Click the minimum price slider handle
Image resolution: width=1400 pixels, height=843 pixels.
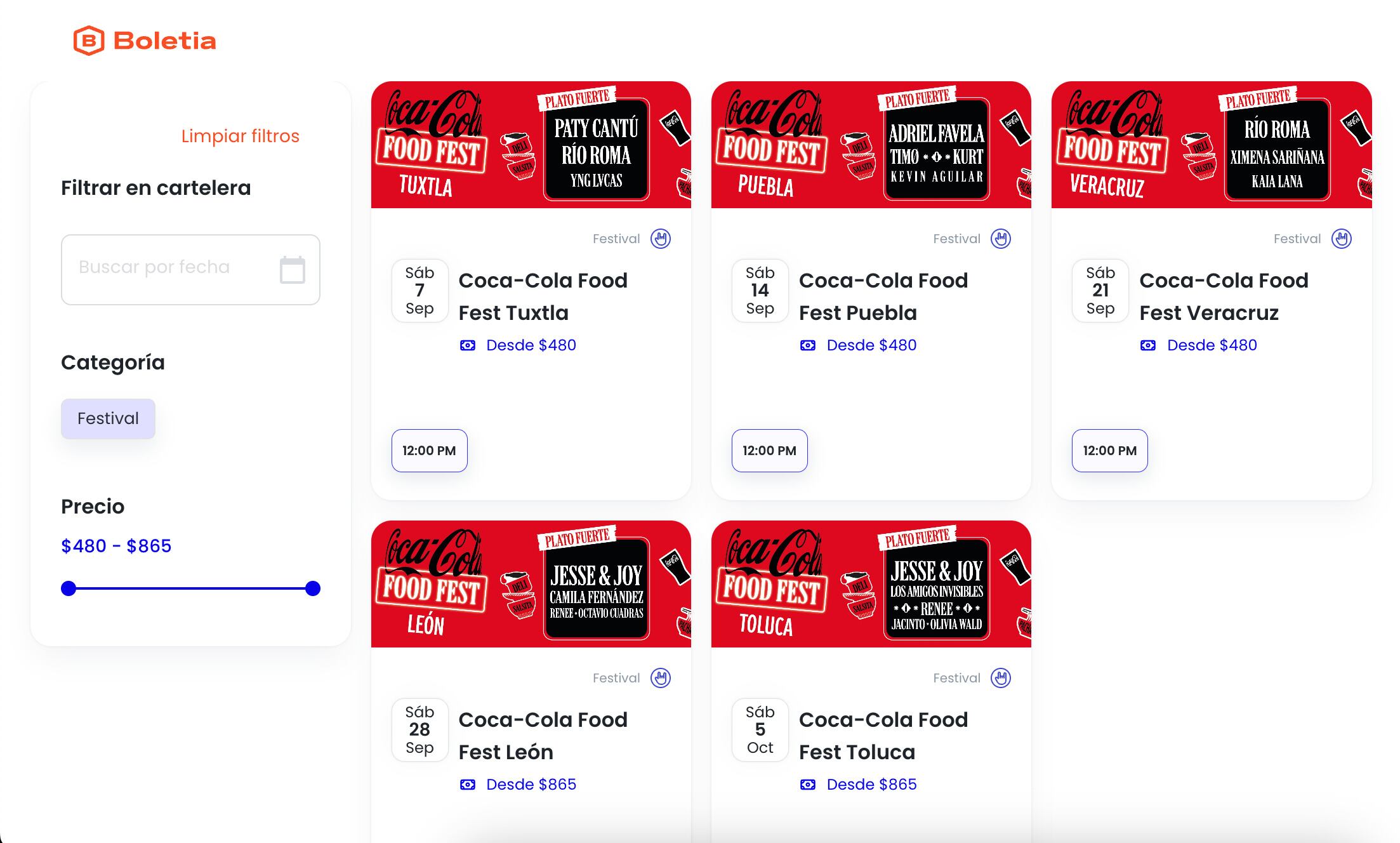click(x=69, y=588)
